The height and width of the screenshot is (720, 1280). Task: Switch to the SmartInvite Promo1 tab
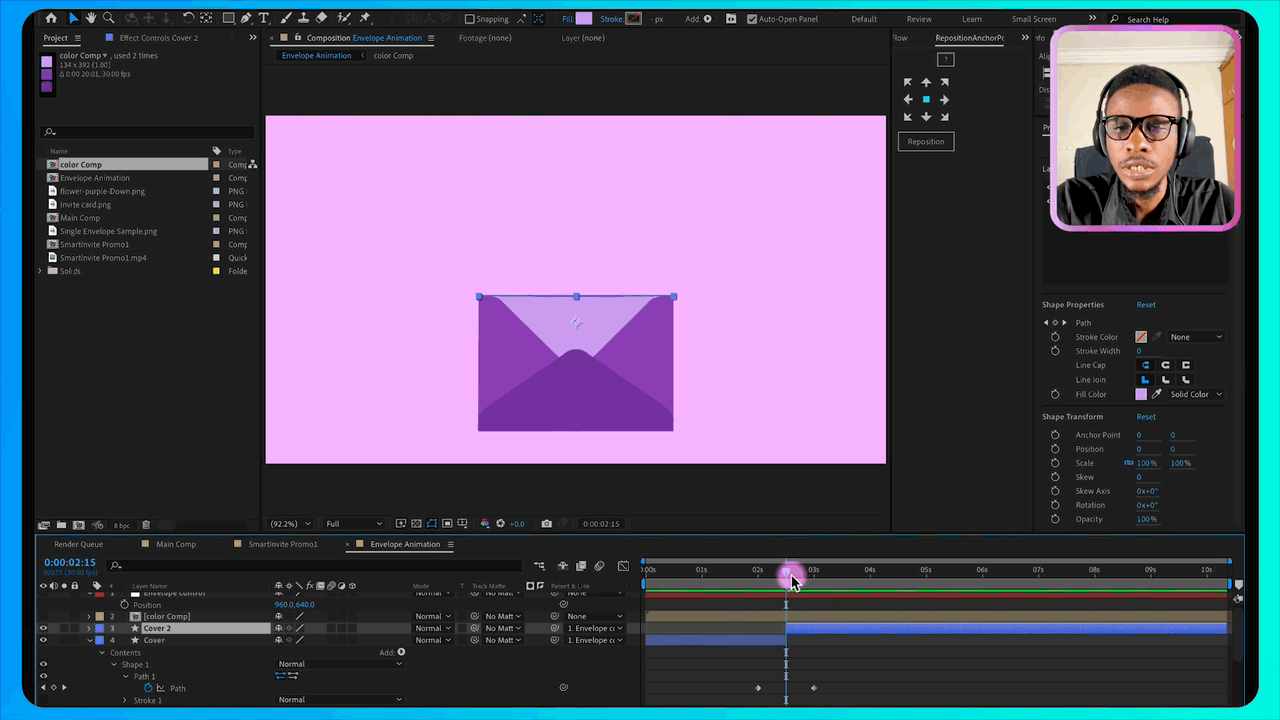click(283, 544)
